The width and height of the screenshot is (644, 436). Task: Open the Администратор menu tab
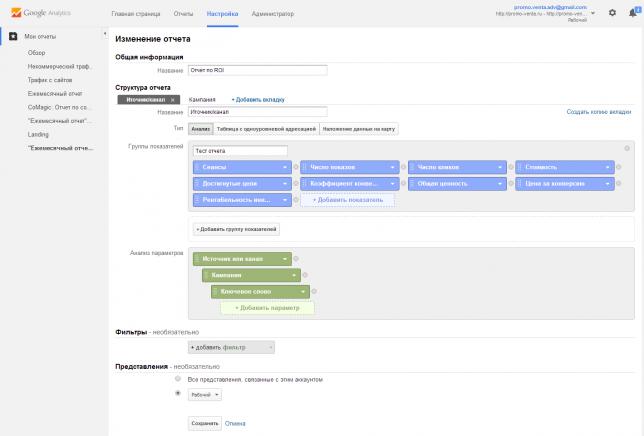273,15
